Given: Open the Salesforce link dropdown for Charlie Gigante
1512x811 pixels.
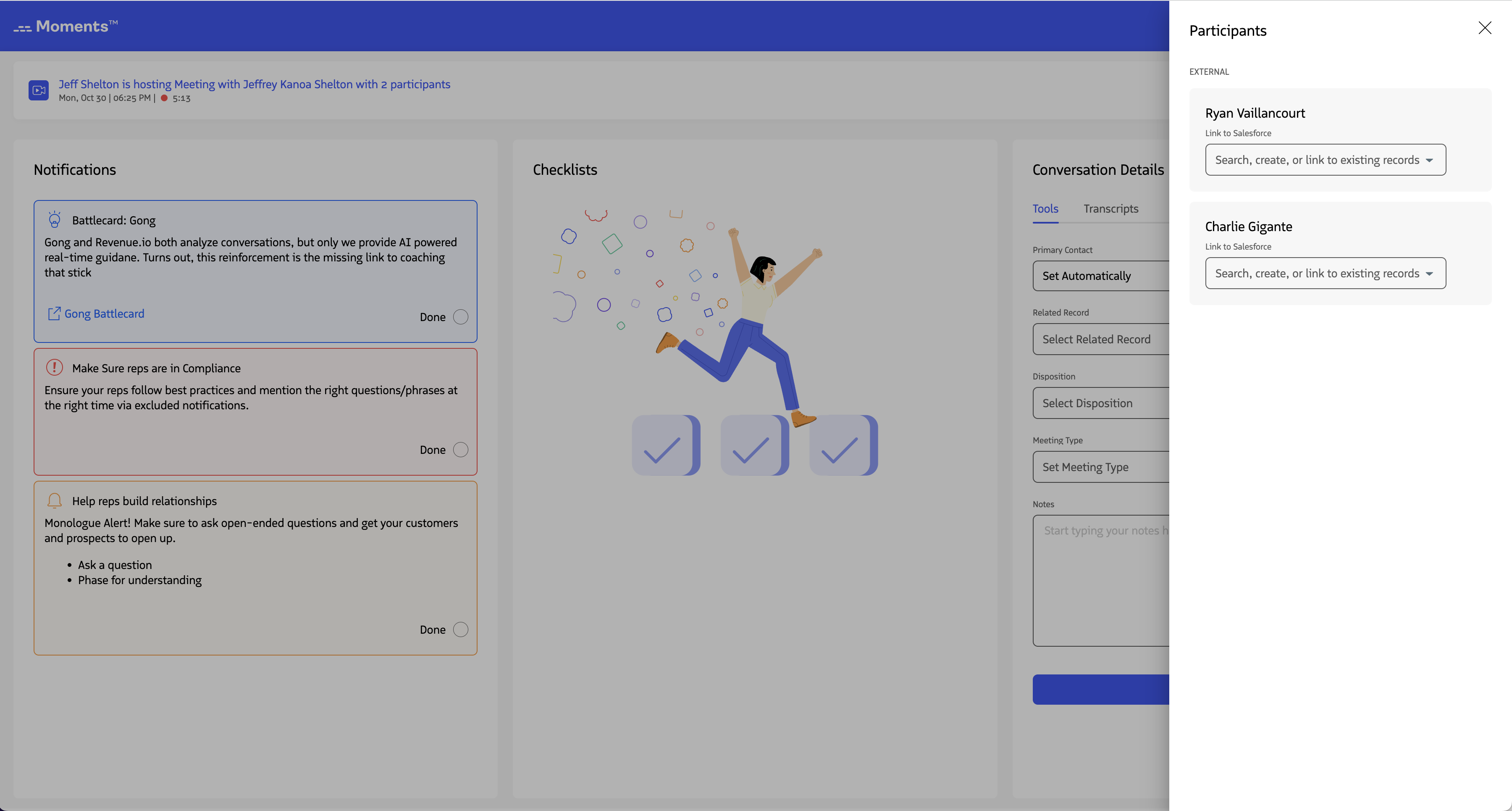Looking at the screenshot, I should coord(1325,273).
